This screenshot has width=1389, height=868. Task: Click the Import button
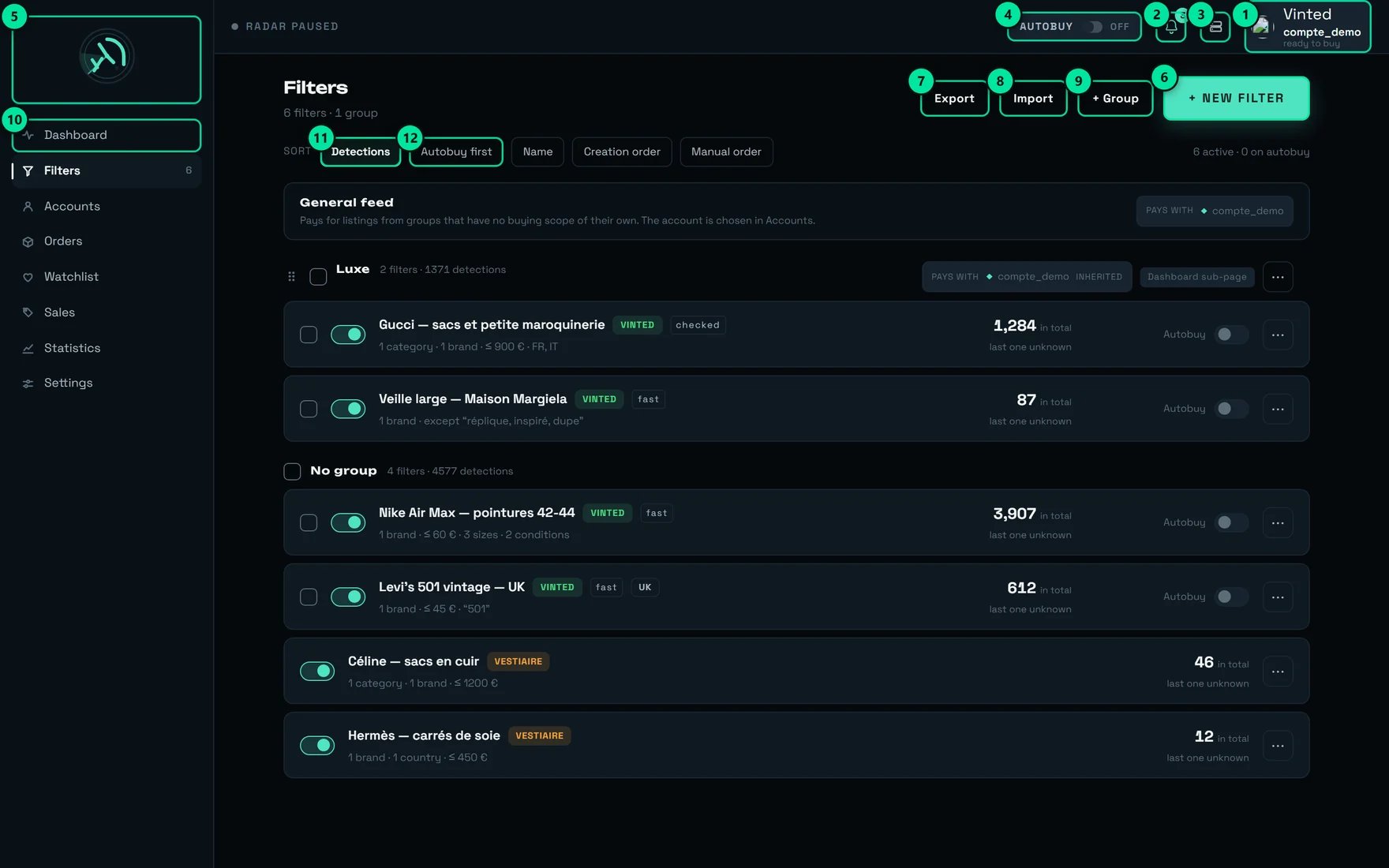pyautogui.click(x=1033, y=99)
